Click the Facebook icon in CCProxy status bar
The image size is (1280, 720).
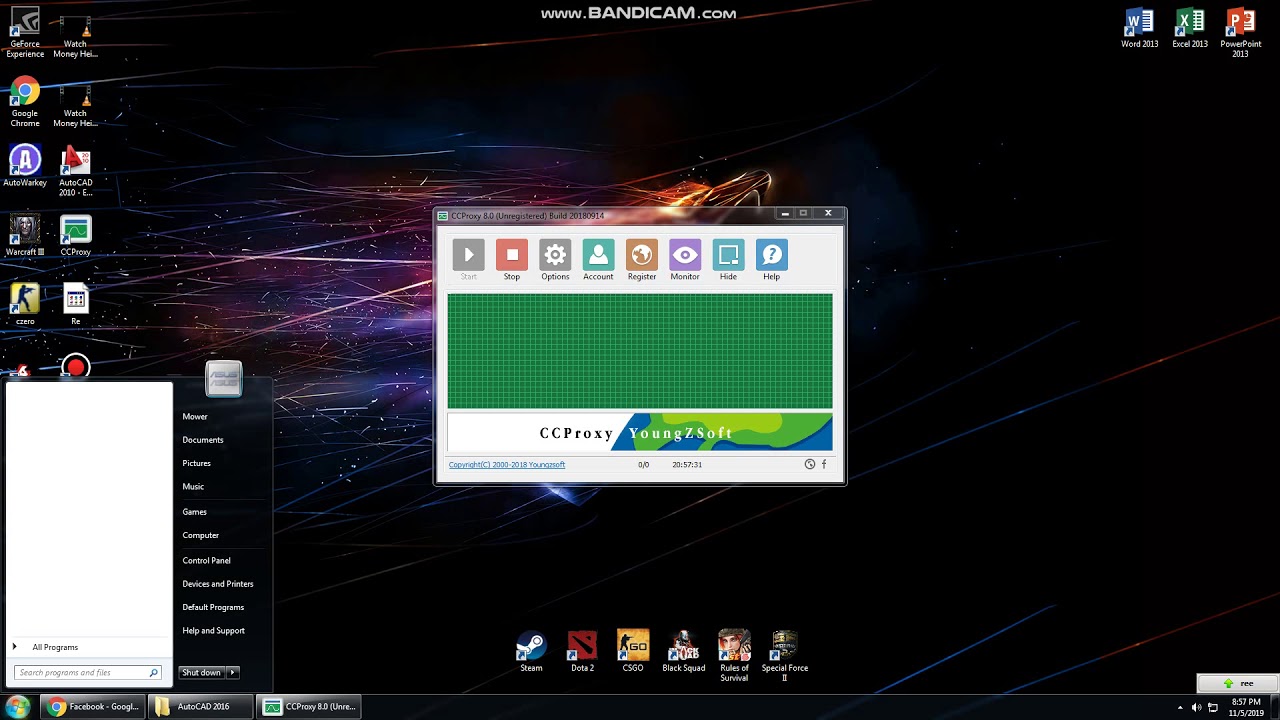click(x=824, y=464)
